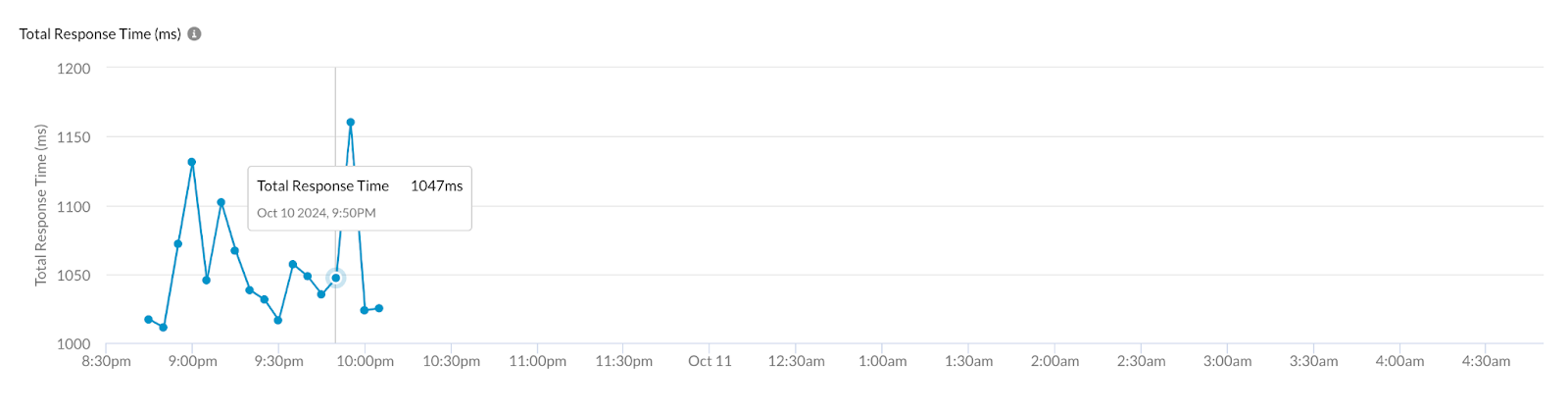Click the 12:30am x-axis label

point(796,361)
